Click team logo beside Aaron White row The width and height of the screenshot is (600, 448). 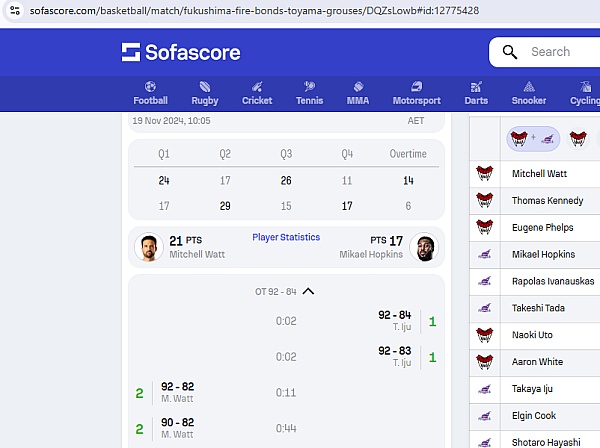(484, 362)
